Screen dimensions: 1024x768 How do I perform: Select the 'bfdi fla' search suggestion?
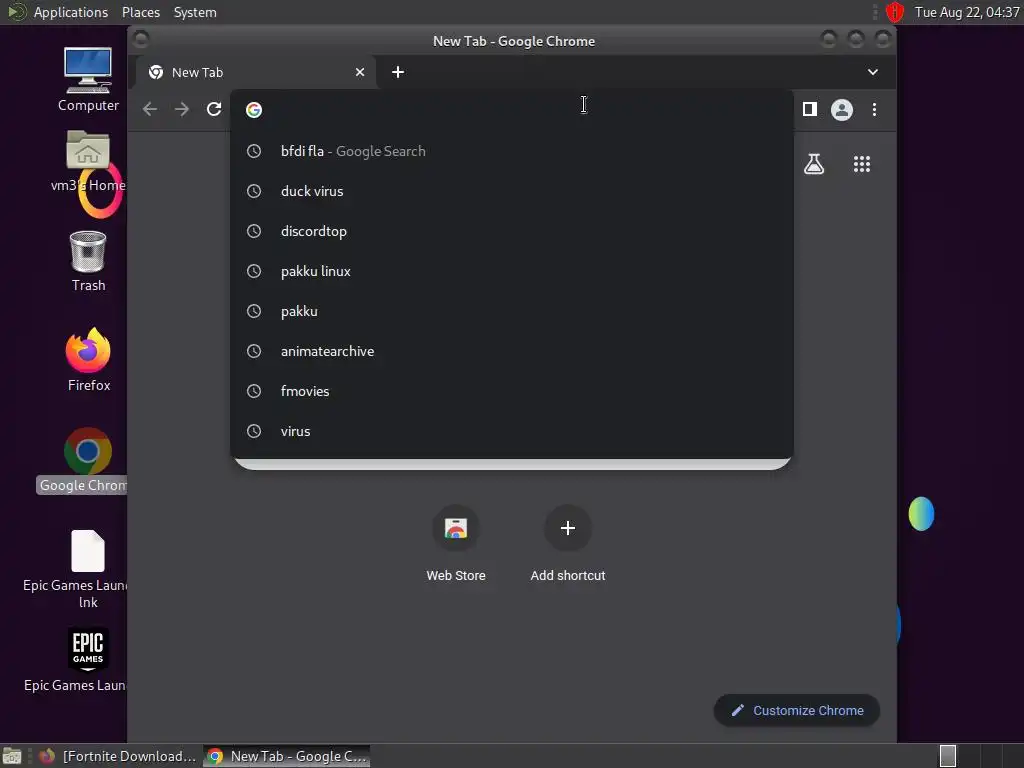[512, 151]
